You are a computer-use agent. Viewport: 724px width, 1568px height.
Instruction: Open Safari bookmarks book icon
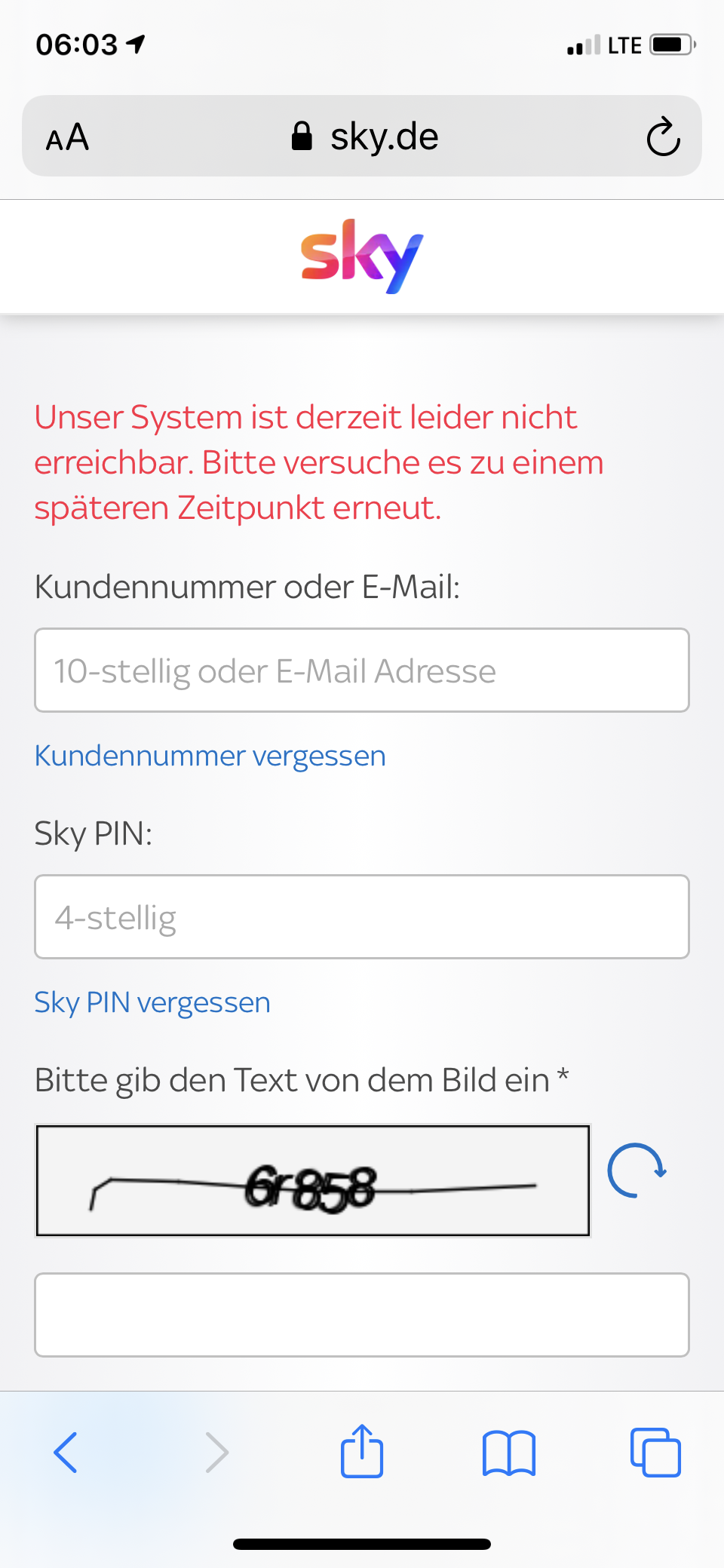pyautogui.click(x=508, y=1452)
